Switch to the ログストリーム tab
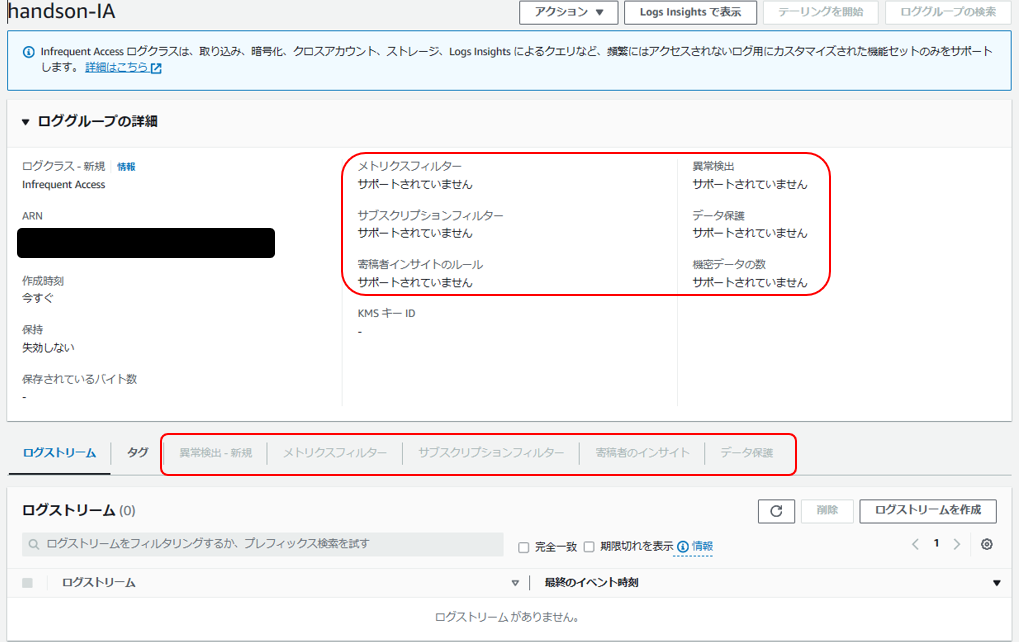Screen dimensions: 1022x642 [59, 453]
